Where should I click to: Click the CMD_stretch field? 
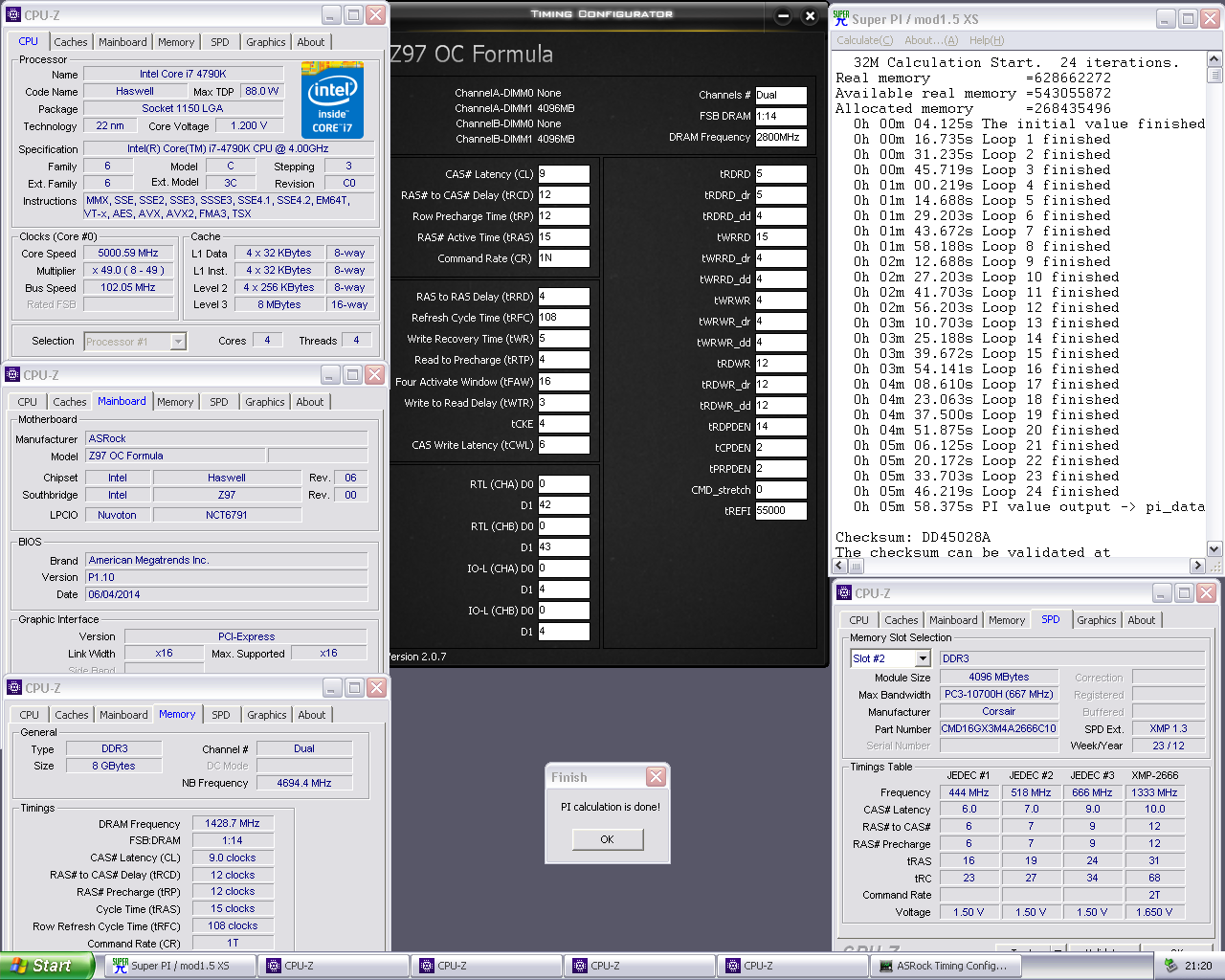(781, 490)
